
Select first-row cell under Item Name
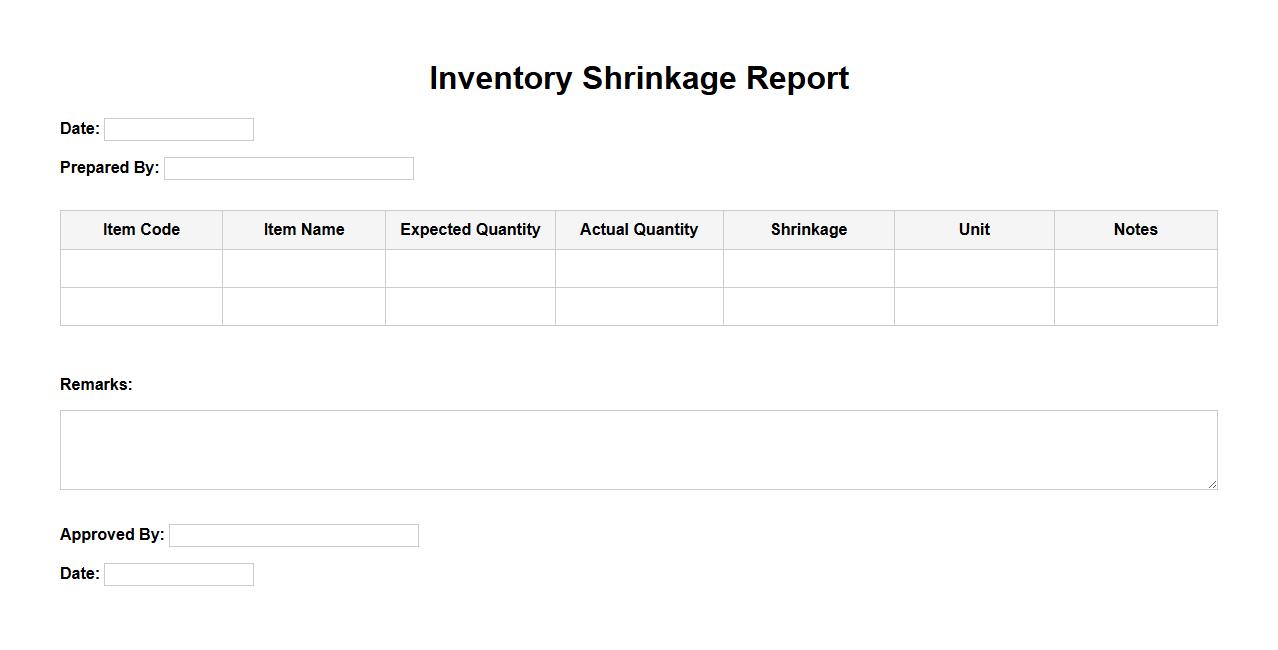pyautogui.click(x=304, y=268)
